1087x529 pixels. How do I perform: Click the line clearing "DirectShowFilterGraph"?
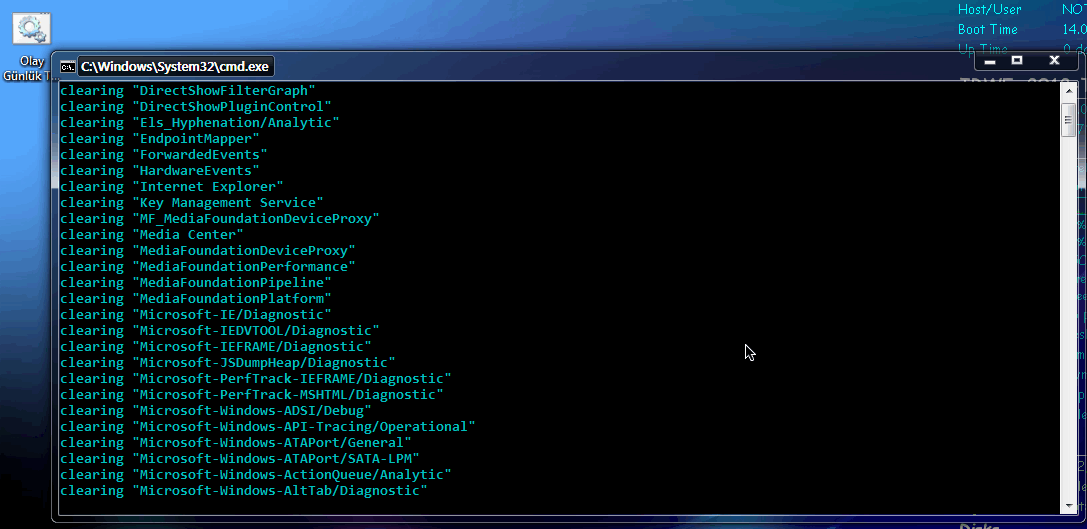tap(188, 91)
